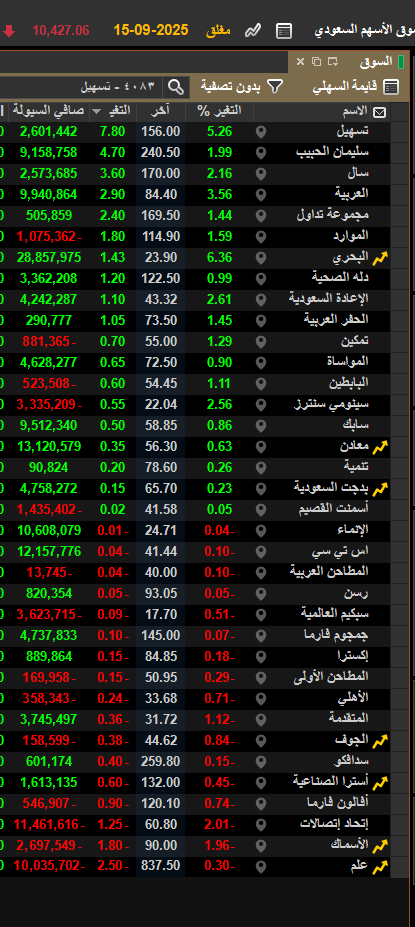Select the الإعادة السعودية stock name
The width and height of the screenshot is (415, 927).
(x=329, y=299)
